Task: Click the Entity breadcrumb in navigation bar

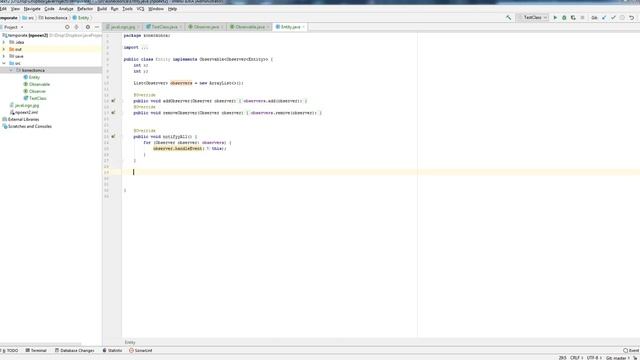Action: click(x=81, y=18)
